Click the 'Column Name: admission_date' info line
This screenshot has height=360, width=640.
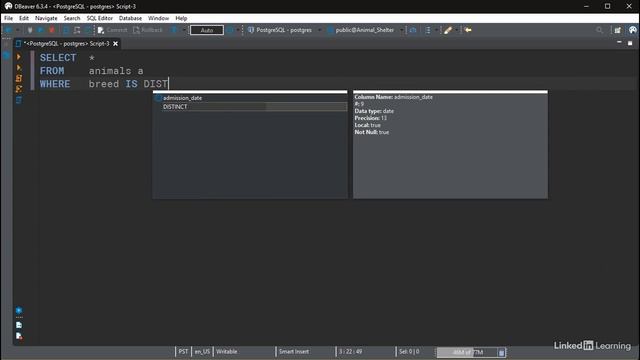coord(393,97)
